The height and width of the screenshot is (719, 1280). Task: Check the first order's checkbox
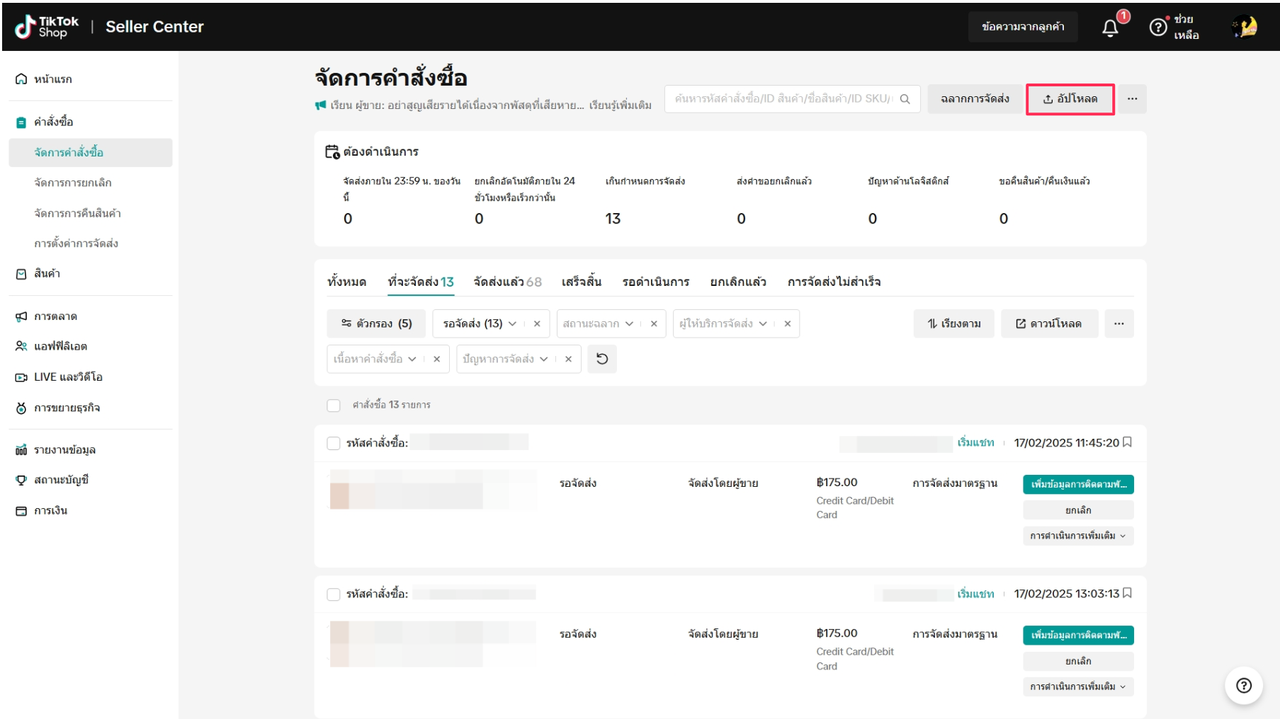pos(334,443)
